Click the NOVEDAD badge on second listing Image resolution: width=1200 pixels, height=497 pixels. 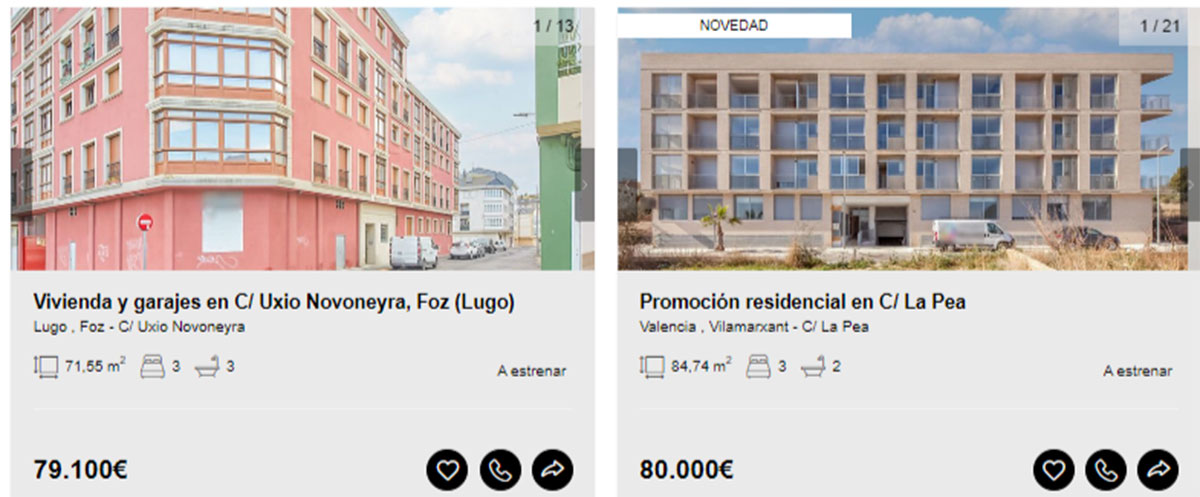click(734, 26)
